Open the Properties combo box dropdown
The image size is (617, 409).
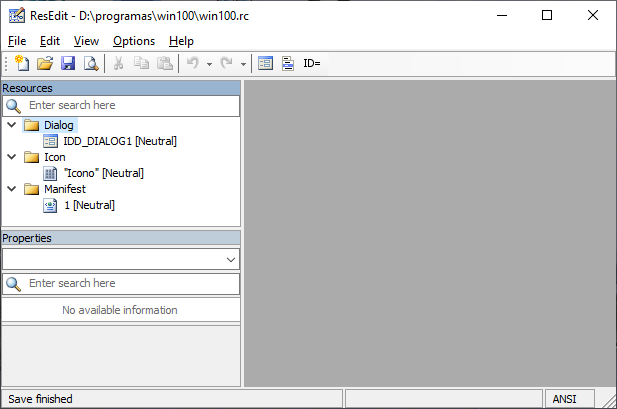231,259
